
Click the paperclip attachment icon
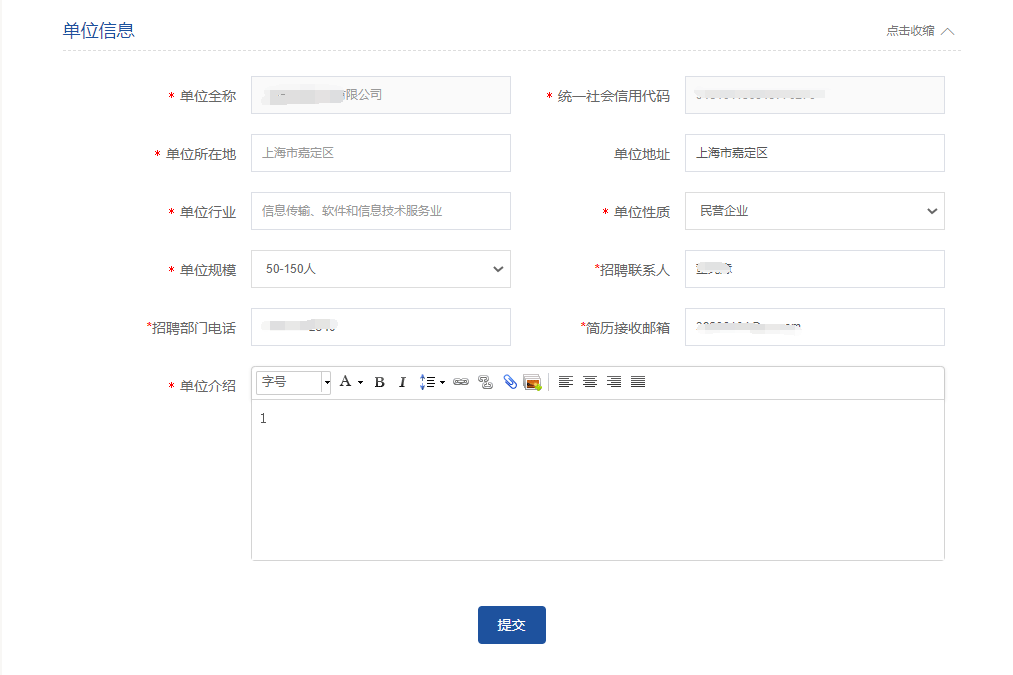(x=509, y=382)
